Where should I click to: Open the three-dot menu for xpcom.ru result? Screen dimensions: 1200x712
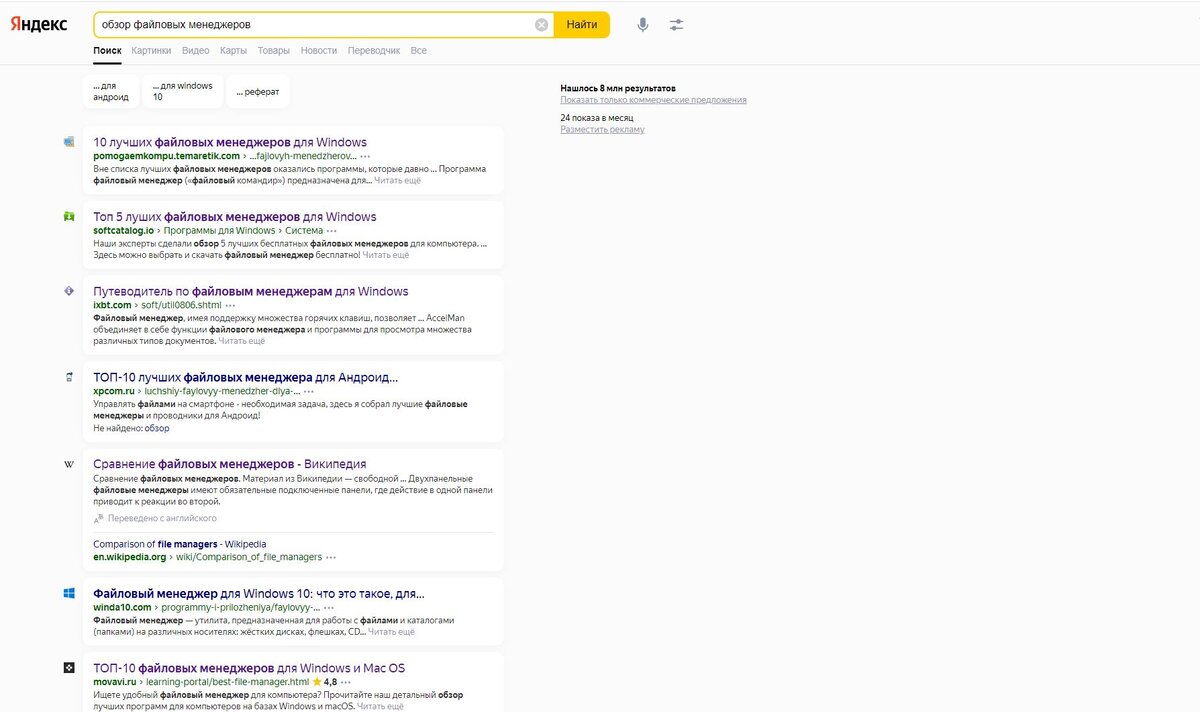coord(309,392)
